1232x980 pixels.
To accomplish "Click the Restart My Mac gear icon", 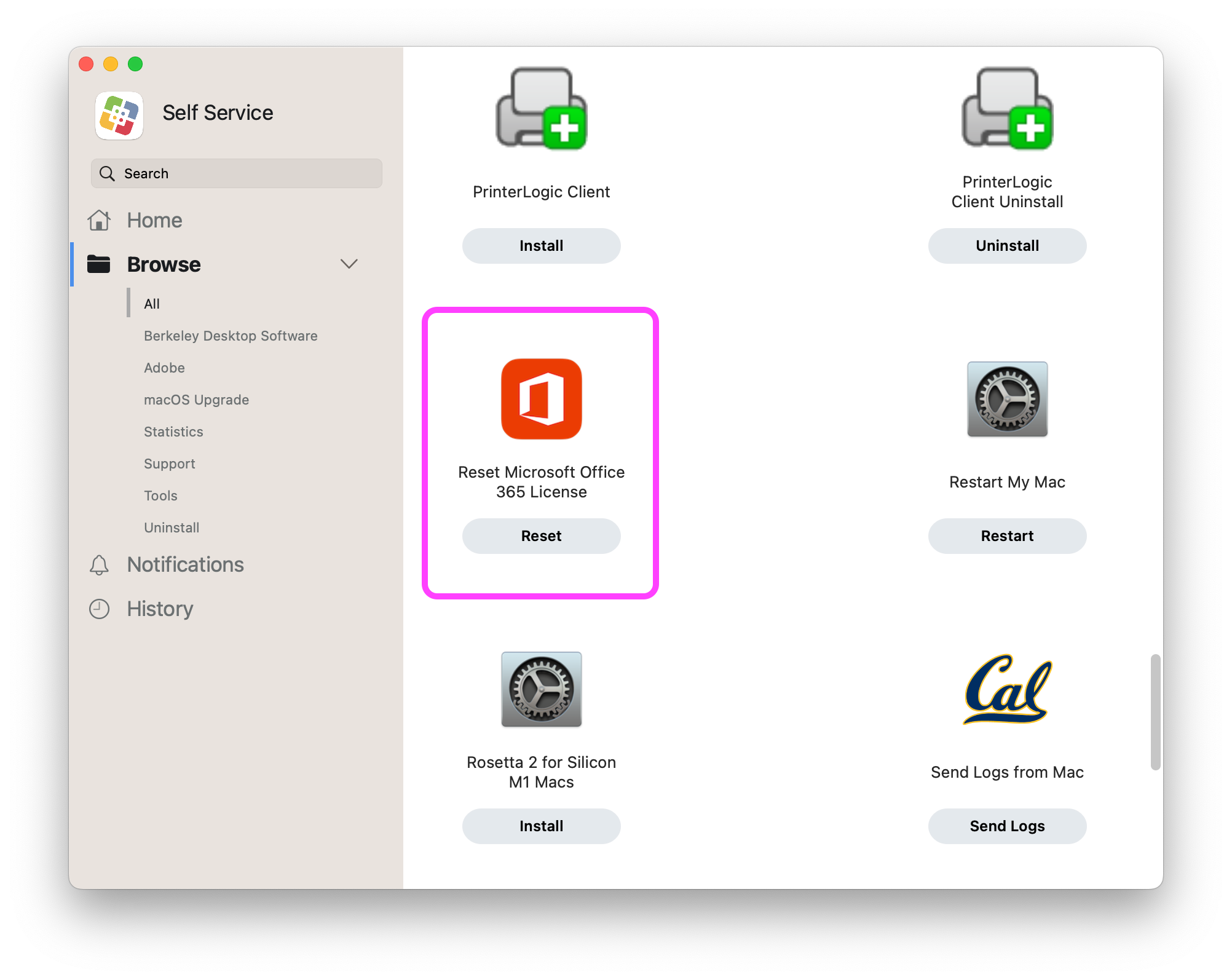I will [1007, 399].
